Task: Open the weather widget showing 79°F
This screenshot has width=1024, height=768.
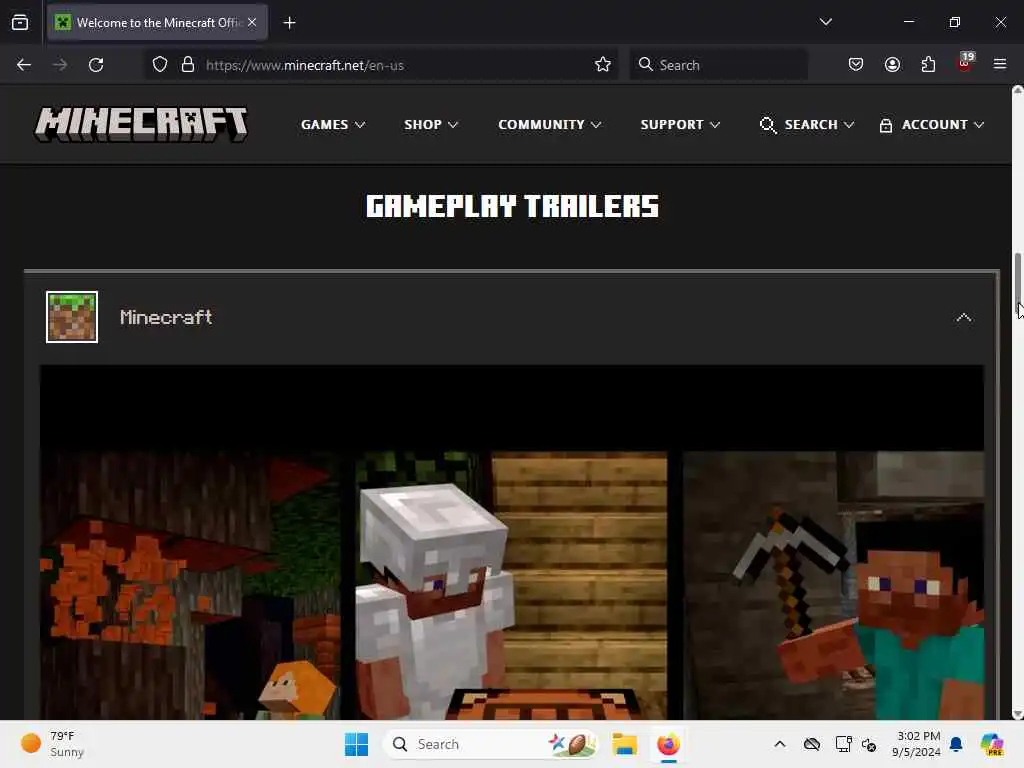Action: pyautogui.click(x=52, y=744)
